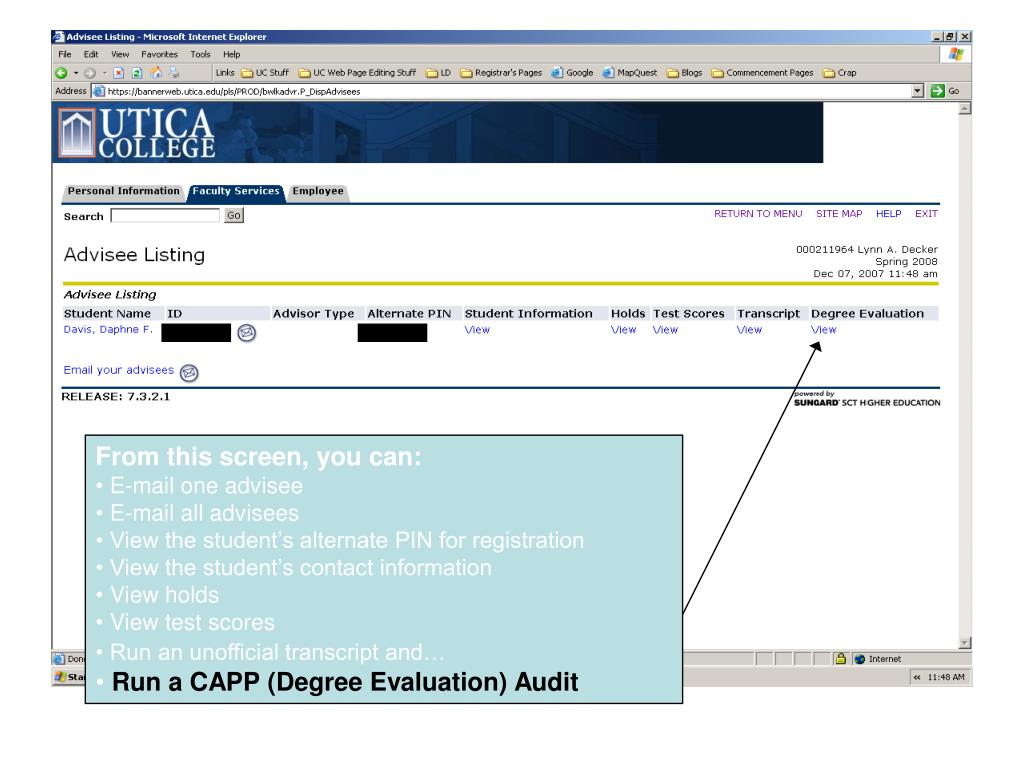Image resolution: width=1024 pixels, height=768 pixels.
Task: Select the Faculty Services tab
Action: (x=236, y=191)
